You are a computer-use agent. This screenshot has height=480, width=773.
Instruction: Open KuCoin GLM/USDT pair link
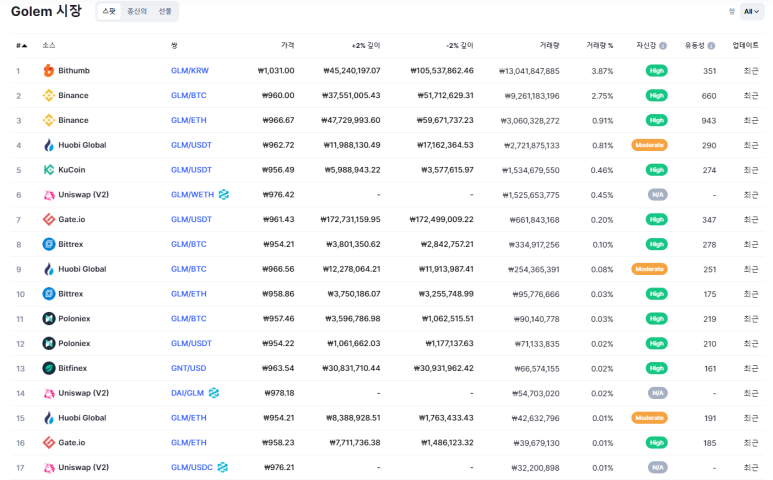[191, 170]
